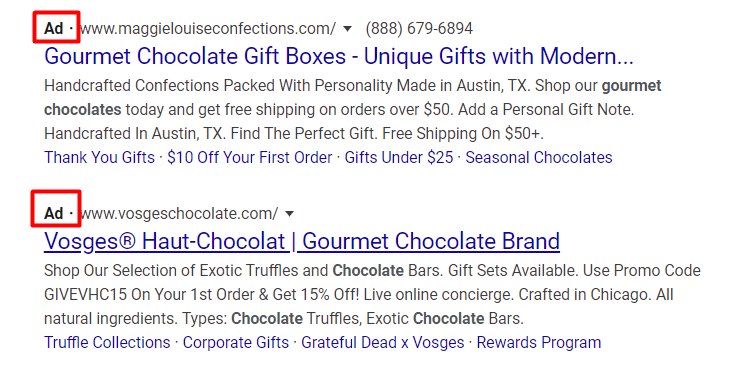Open Vosges Haut-Chocolat Gourmet Chocolate Brand headline
Screen dimensions: 732x370
302,241
